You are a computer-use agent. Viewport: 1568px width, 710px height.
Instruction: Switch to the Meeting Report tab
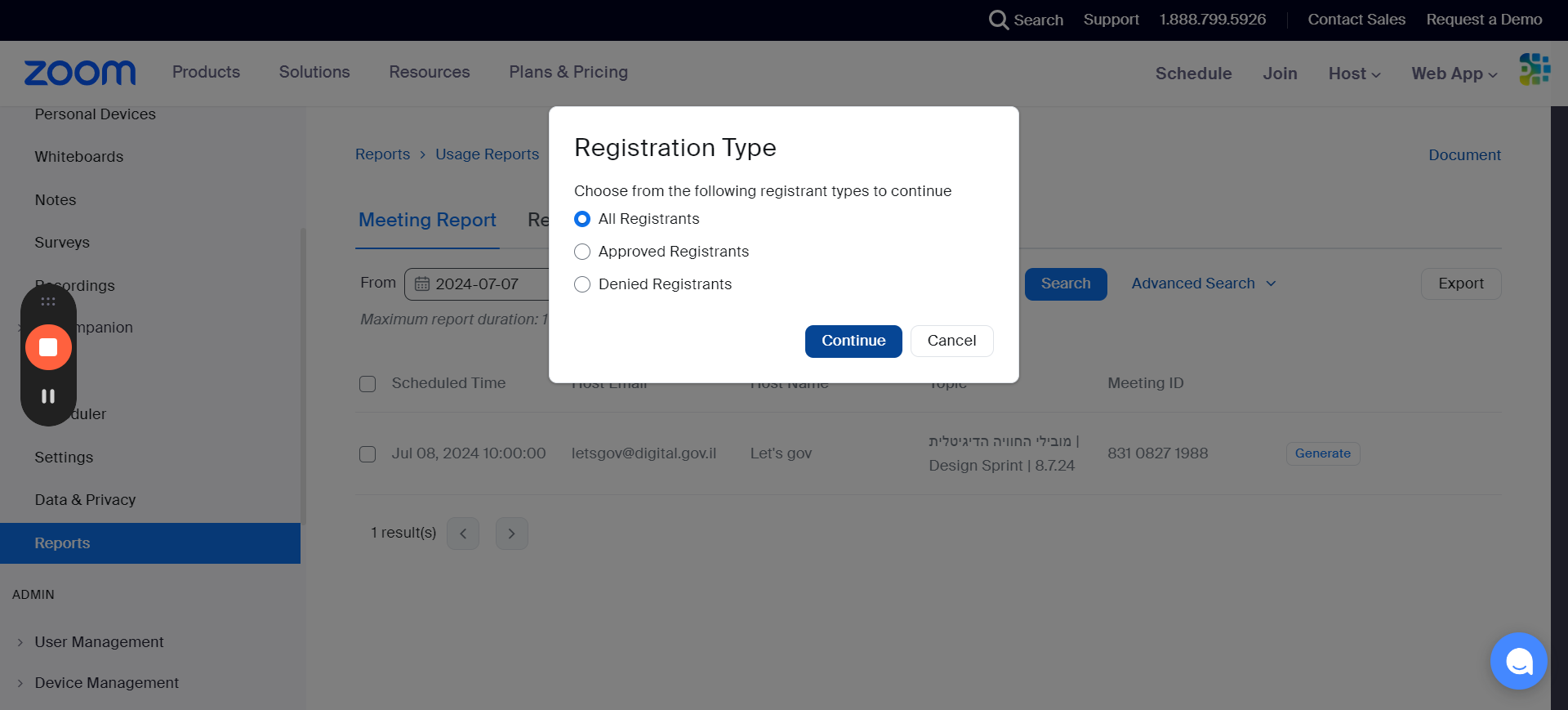427,220
